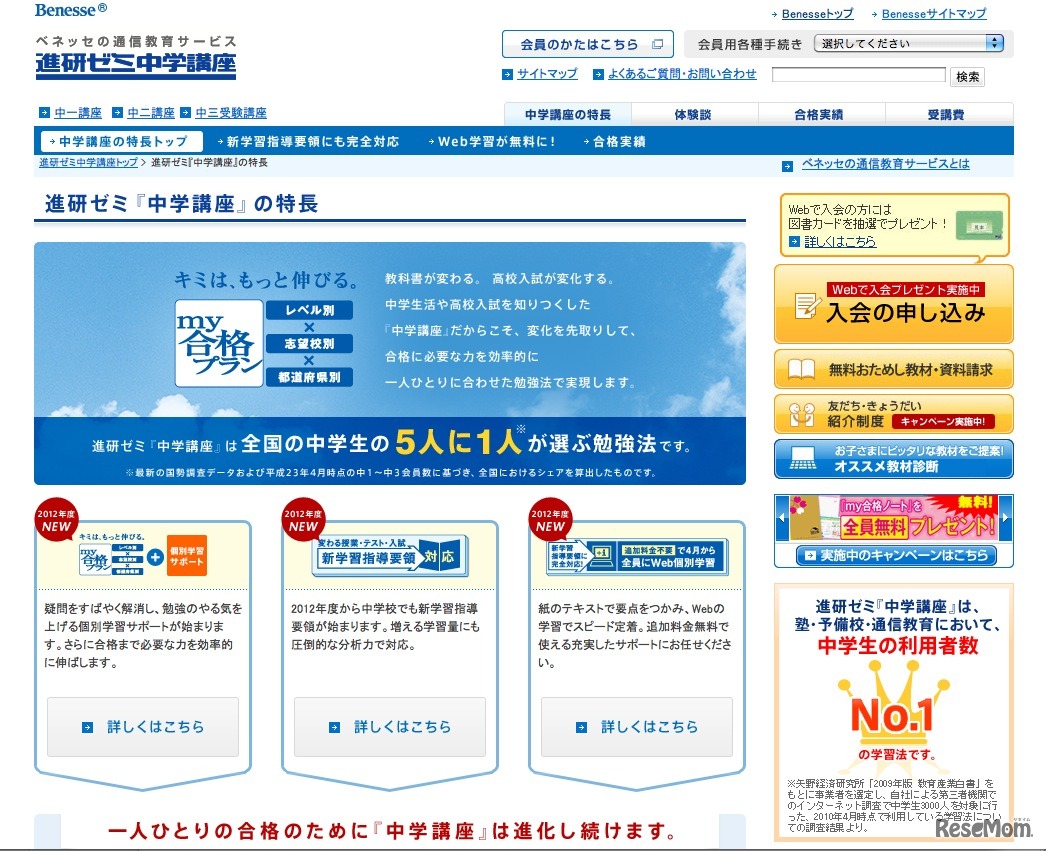Image resolution: width=1046 pixels, height=851 pixels.
Task: Click the new-window icon in 会員のかたはこちら
Action: 657,45
